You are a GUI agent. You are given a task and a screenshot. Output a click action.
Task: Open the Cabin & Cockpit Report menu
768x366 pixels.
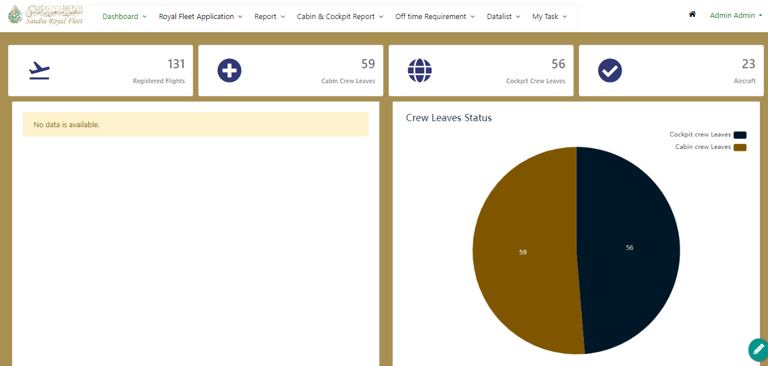[x=340, y=16]
